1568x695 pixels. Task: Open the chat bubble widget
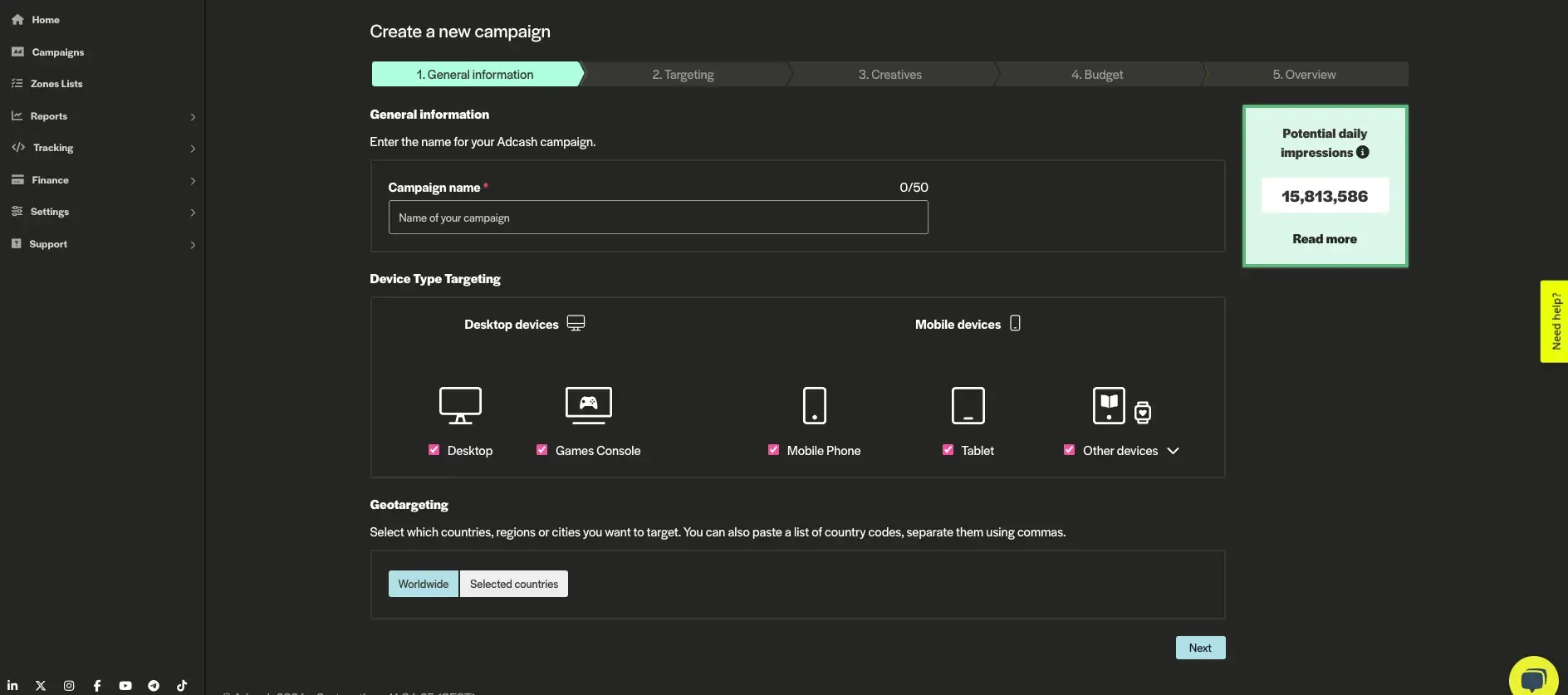(x=1533, y=678)
